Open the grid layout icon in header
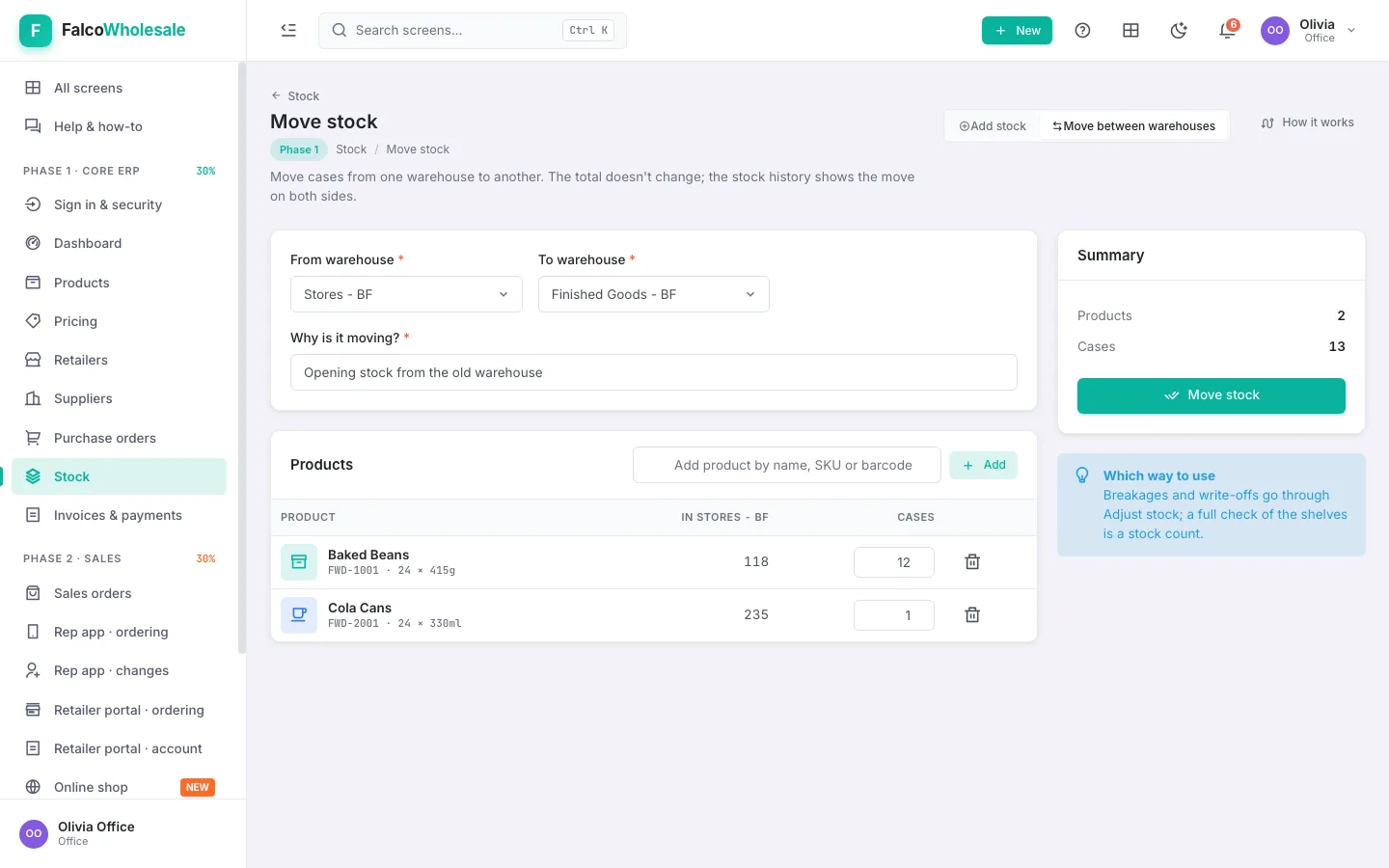The height and width of the screenshot is (868, 1389). (1130, 30)
